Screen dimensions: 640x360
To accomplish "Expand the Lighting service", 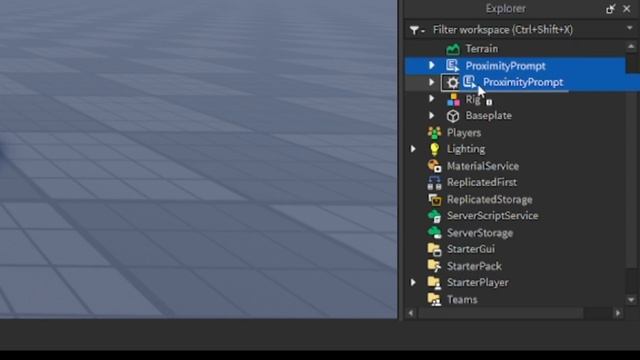I will pyautogui.click(x=413, y=149).
